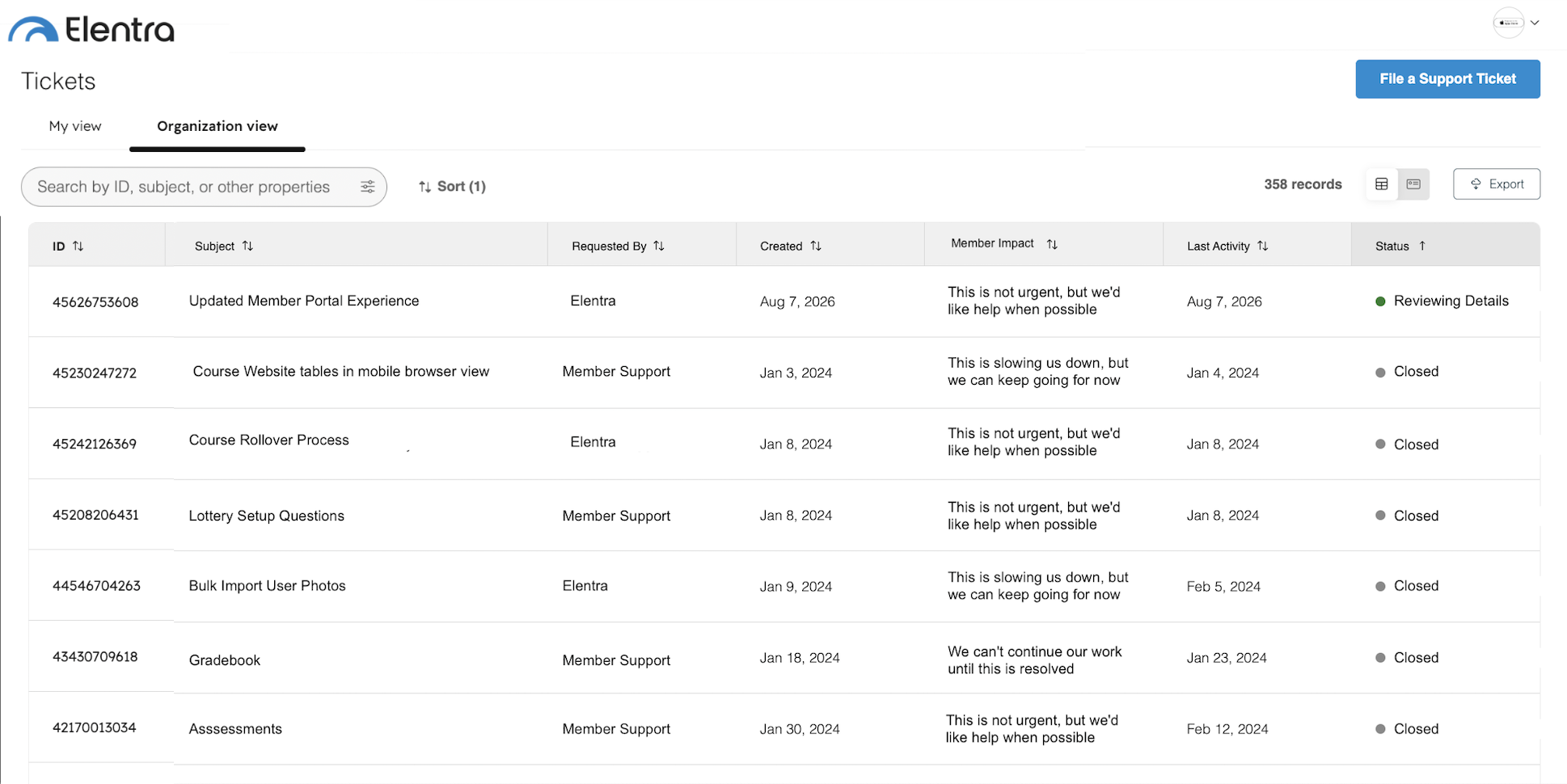Image resolution: width=1567 pixels, height=784 pixels.
Task: Sort by Subject column arrows
Action: click(x=248, y=246)
